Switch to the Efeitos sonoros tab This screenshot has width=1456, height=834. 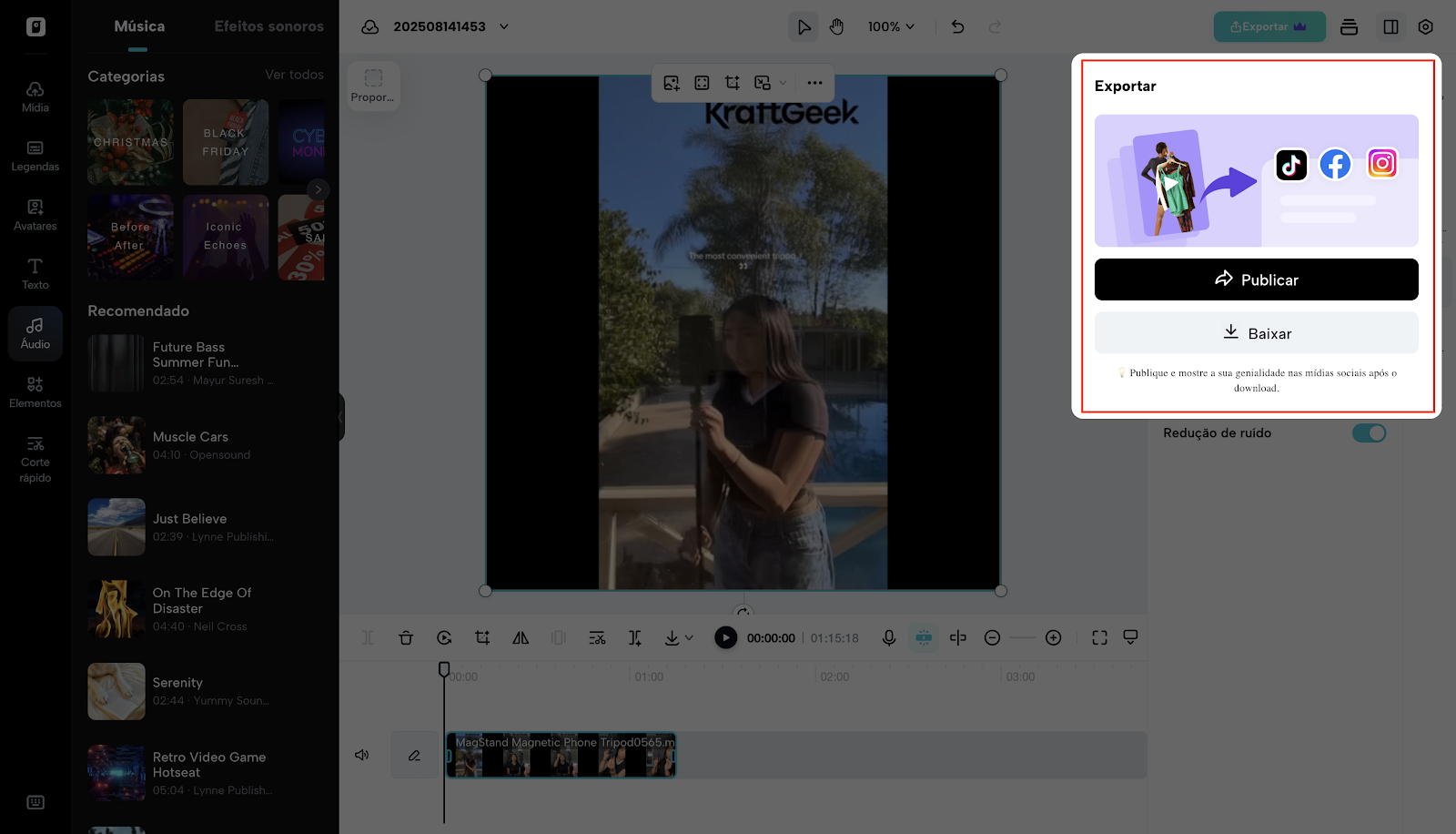pyautogui.click(x=268, y=26)
